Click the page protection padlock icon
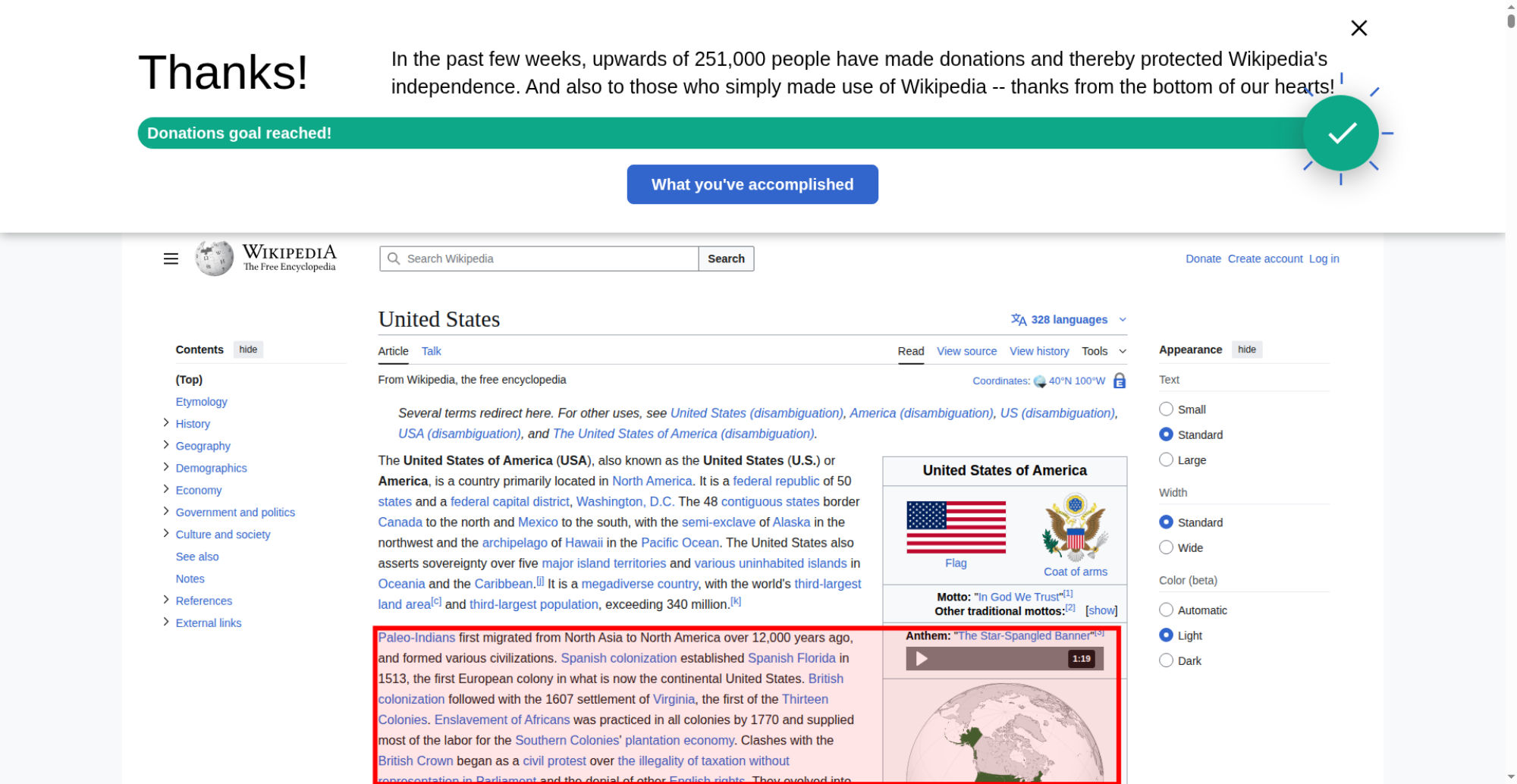This screenshot has width=1517, height=784. (1119, 381)
